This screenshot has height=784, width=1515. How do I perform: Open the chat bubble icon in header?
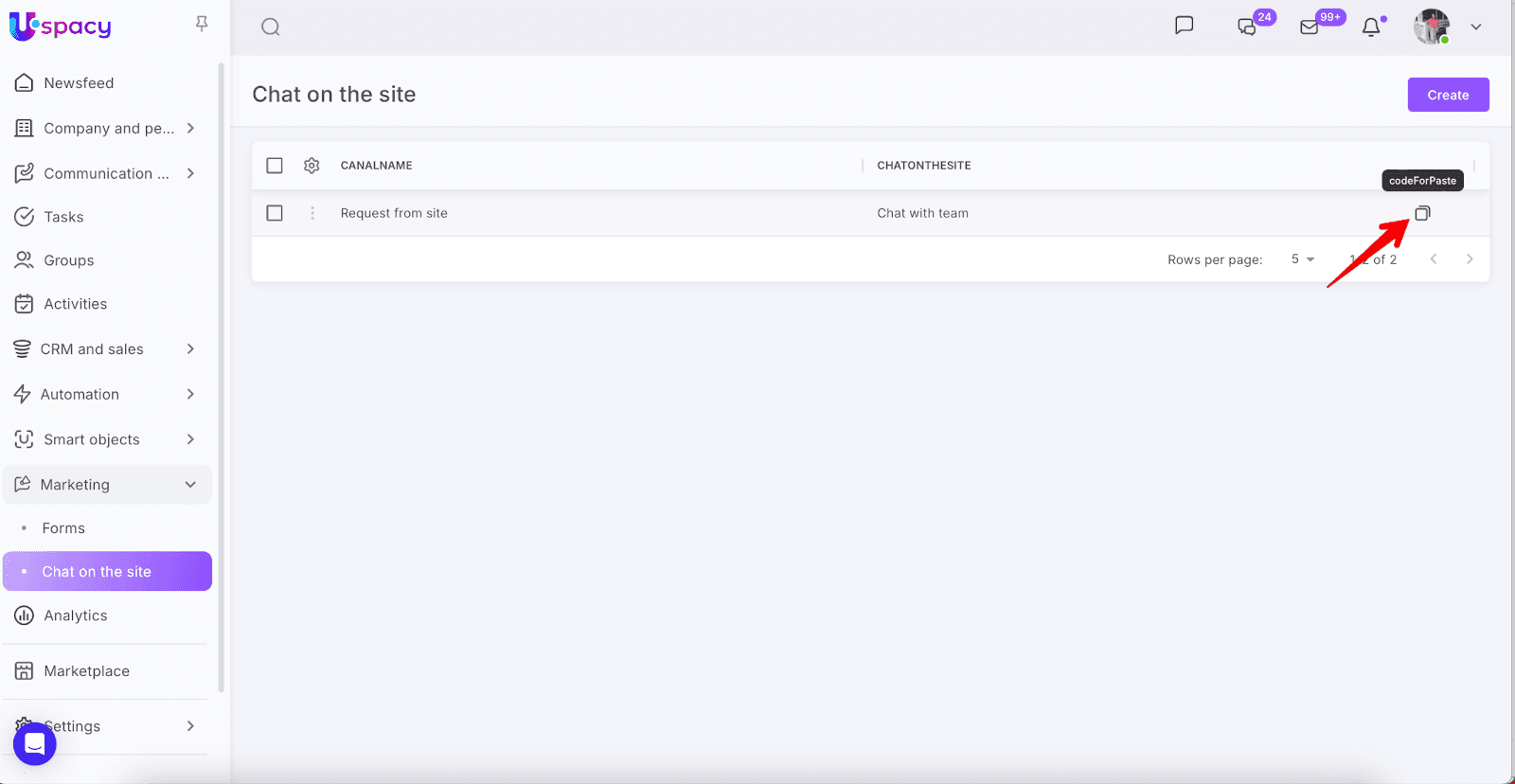pyautogui.click(x=1184, y=26)
